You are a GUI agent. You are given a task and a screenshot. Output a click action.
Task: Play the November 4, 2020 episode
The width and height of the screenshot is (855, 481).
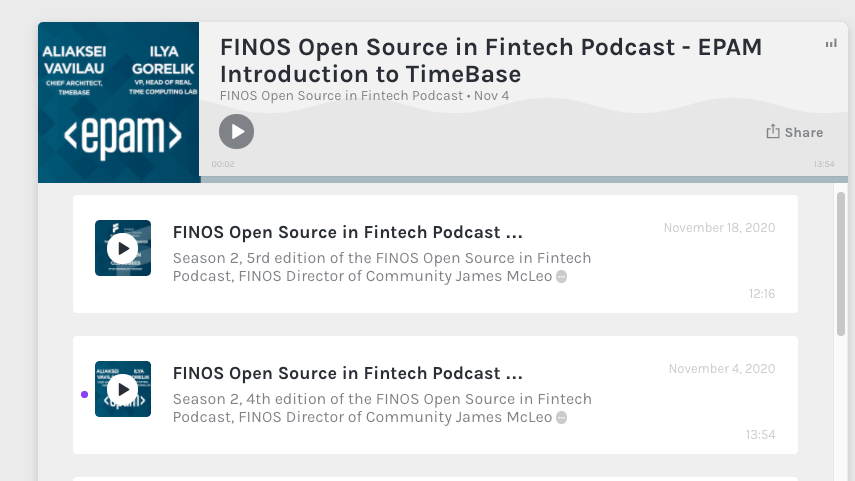point(123,389)
